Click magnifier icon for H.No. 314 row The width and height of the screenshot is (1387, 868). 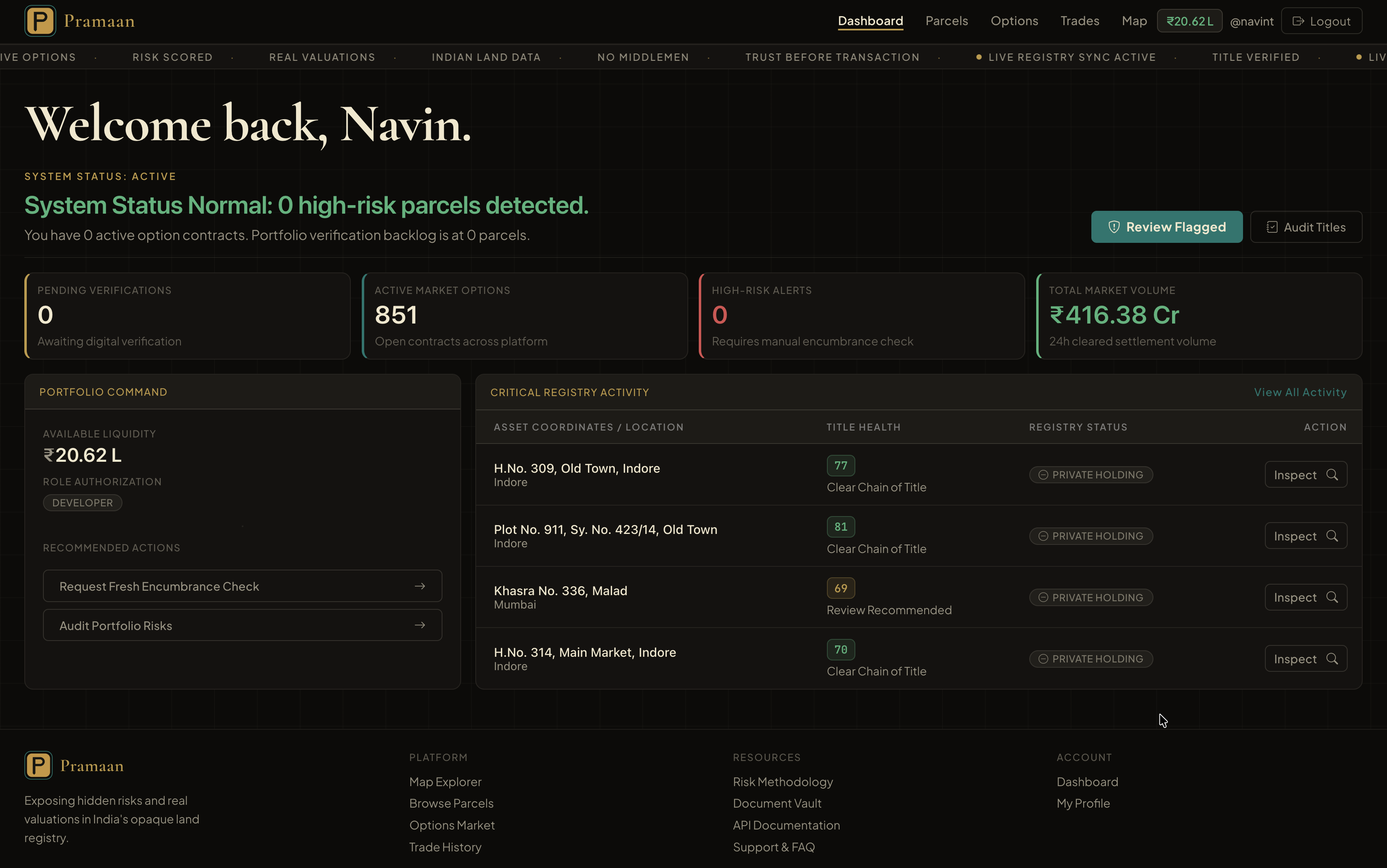click(x=1332, y=658)
